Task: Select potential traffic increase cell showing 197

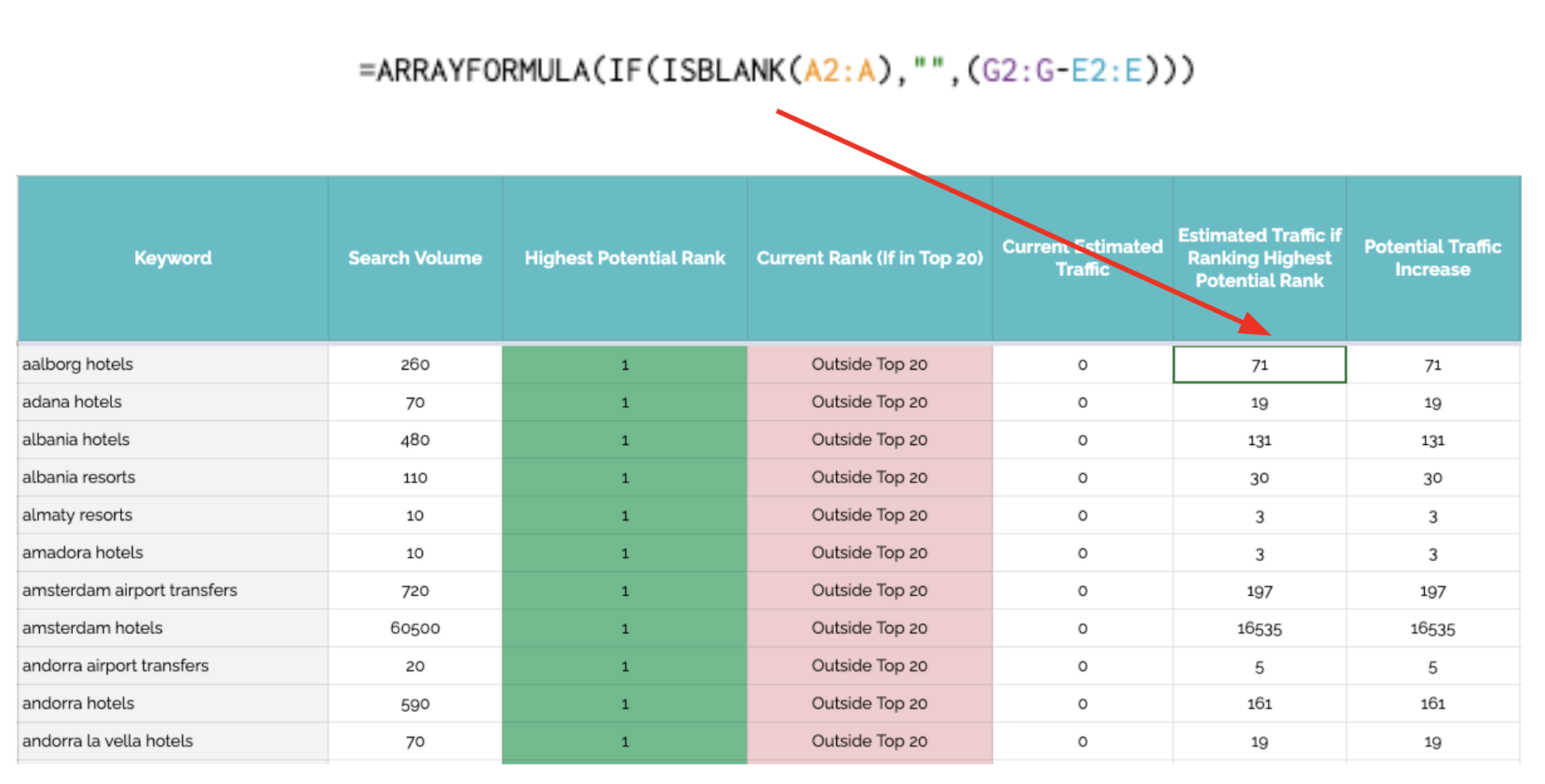Action: 1431,591
